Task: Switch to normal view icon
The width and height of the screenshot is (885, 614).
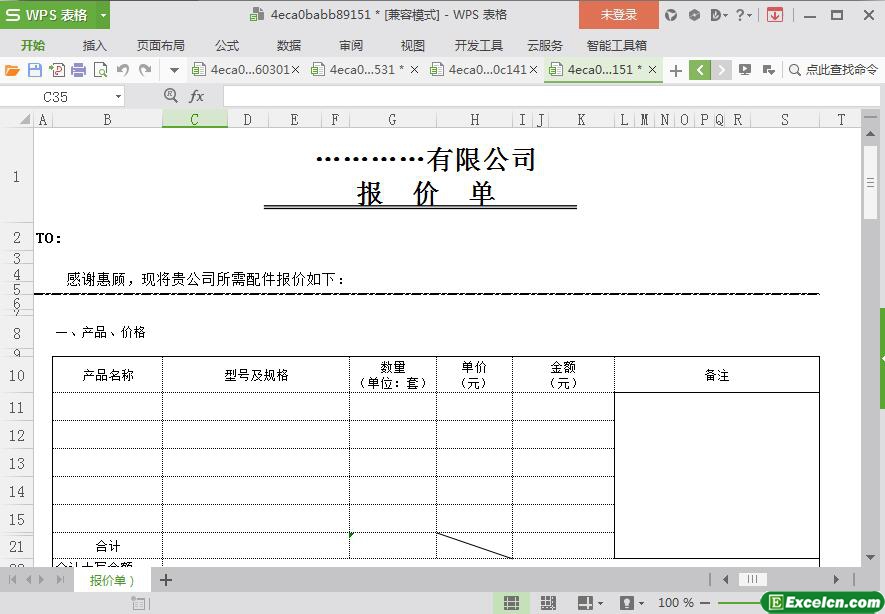Action: pos(511,603)
